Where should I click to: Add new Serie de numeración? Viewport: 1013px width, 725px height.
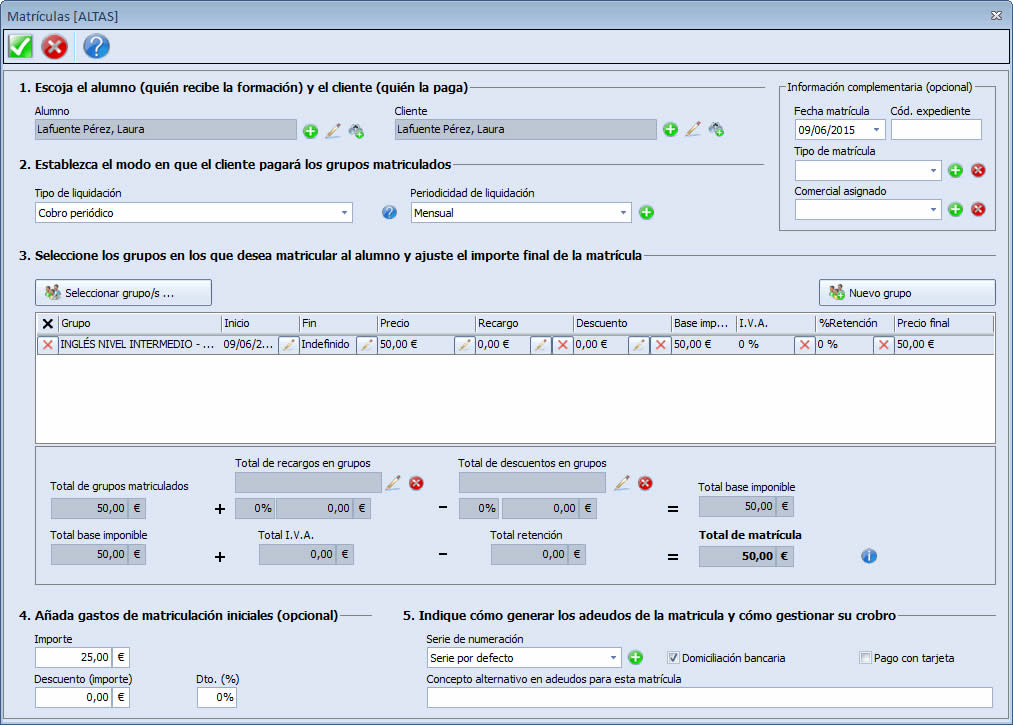pyautogui.click(x=636, y=657)
